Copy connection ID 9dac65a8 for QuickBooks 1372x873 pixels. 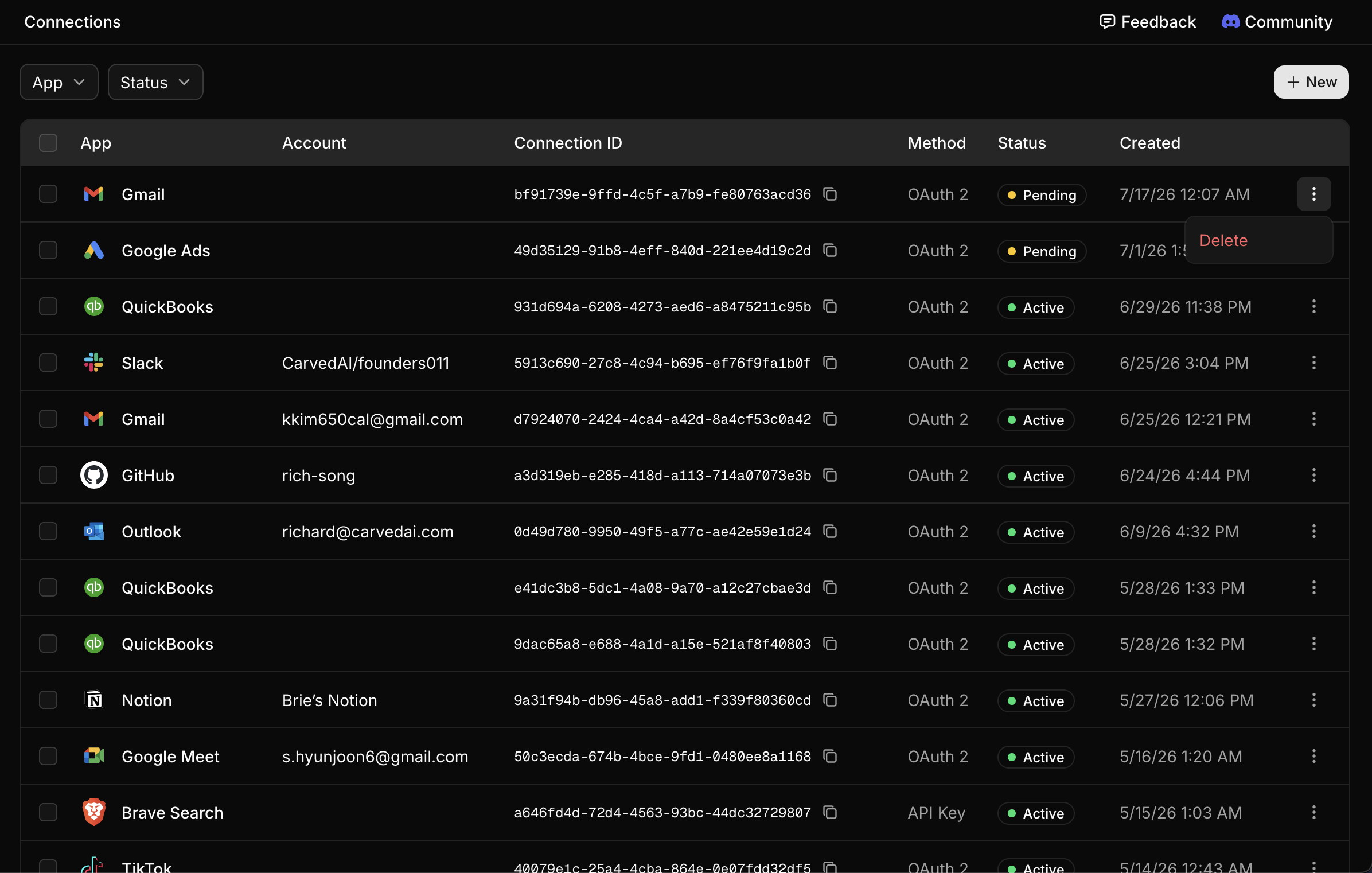point(830,644)
